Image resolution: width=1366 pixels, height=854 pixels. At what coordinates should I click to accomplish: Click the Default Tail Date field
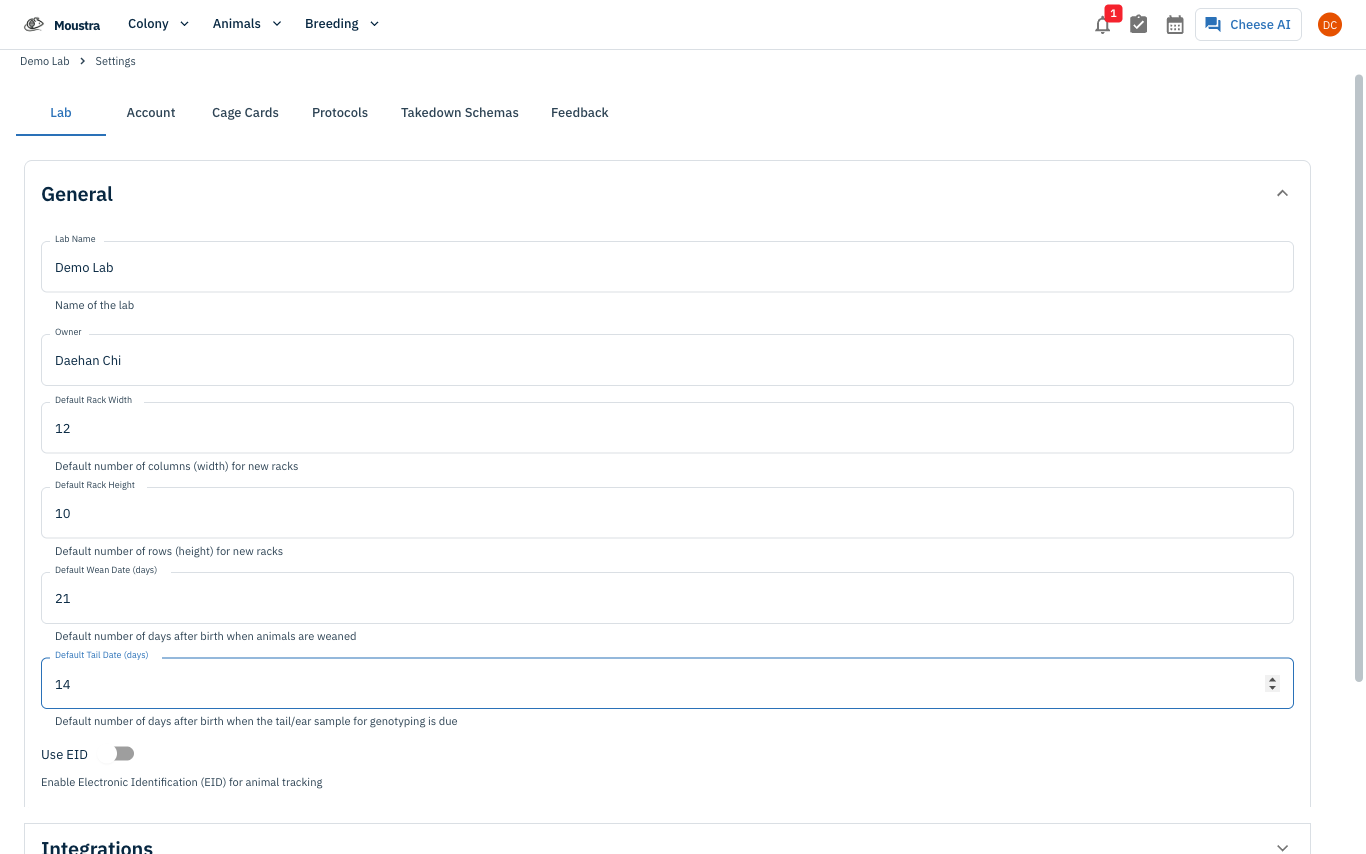667,684
